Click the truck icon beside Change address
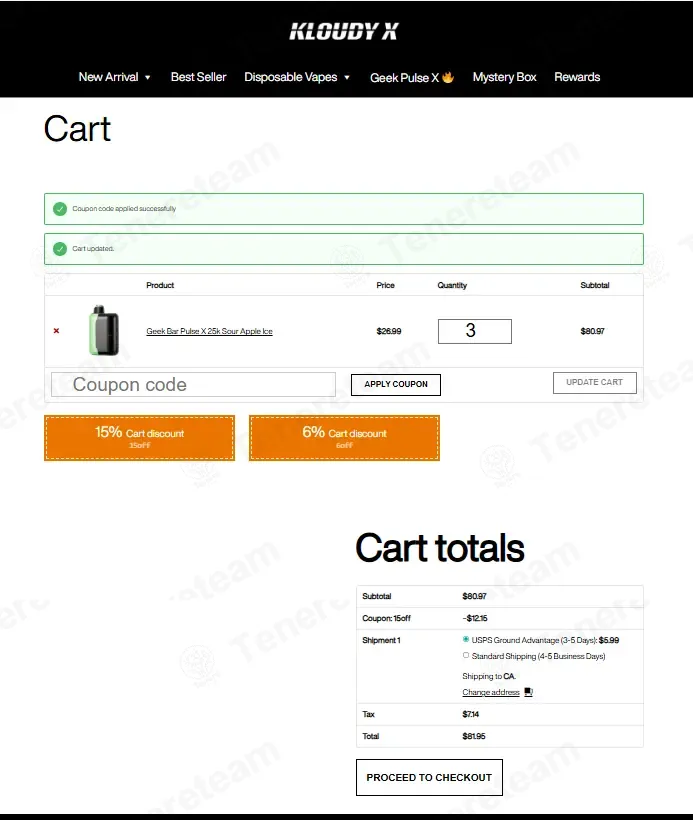Viewport: 693px width, 820px height. tap(528, 692)
